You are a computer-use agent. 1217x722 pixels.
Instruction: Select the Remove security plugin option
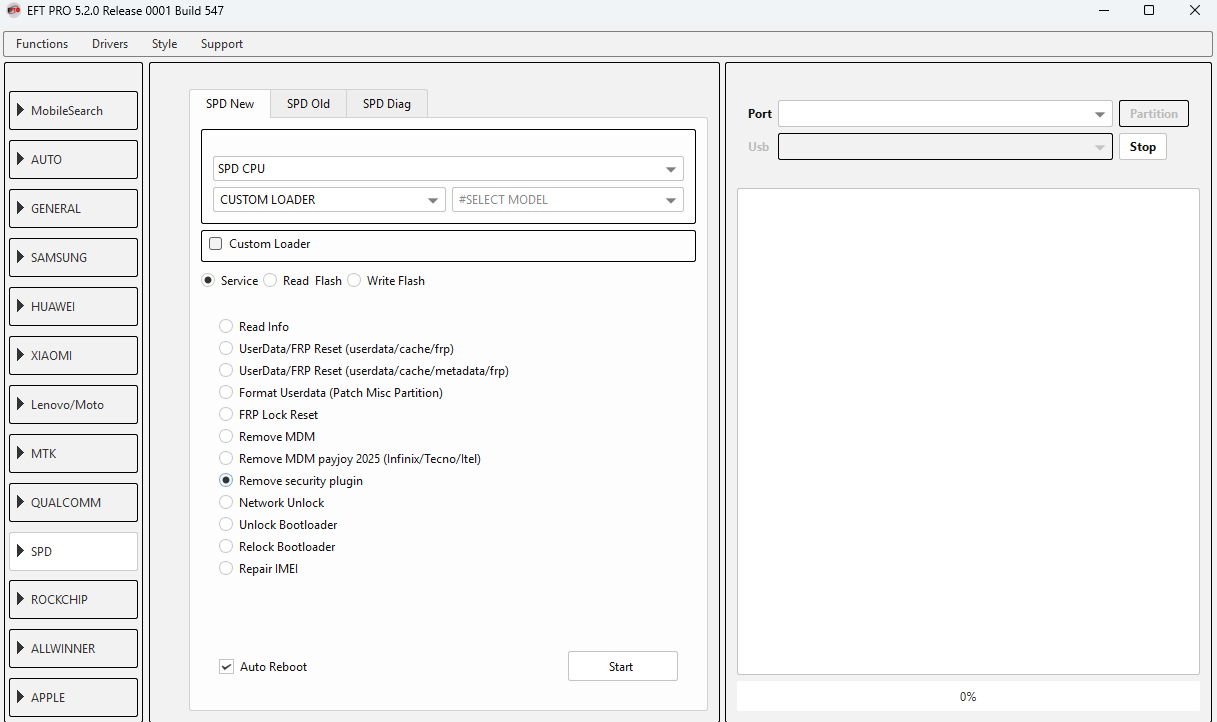coord(291,481)
